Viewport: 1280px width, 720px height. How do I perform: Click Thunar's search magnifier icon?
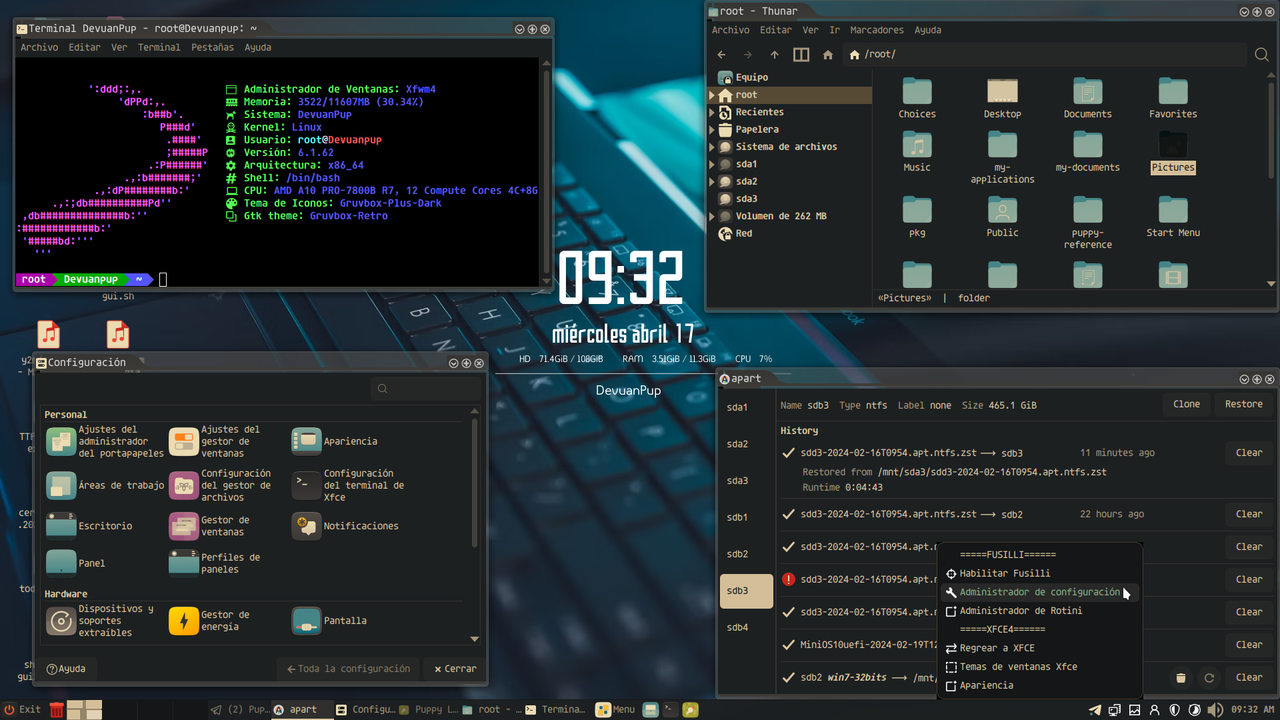point(1262,54)
